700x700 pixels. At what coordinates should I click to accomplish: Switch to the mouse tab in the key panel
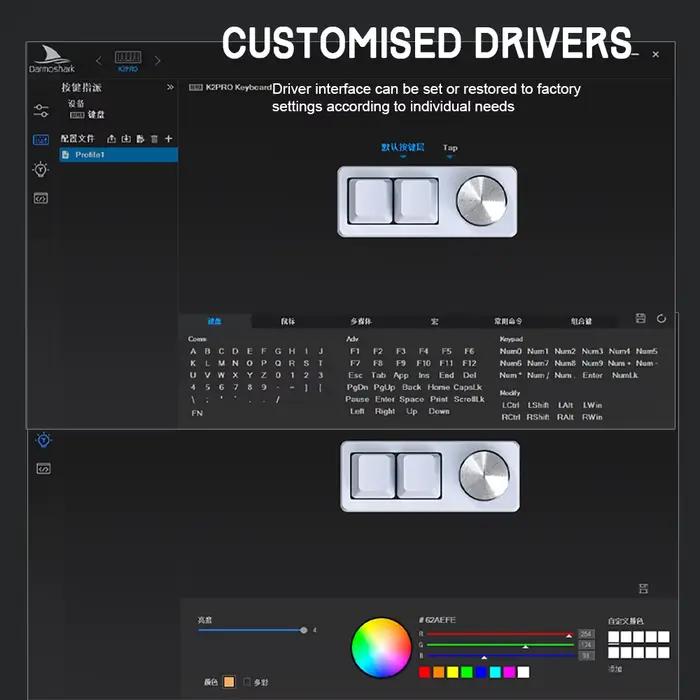click(x=288, y=321)
